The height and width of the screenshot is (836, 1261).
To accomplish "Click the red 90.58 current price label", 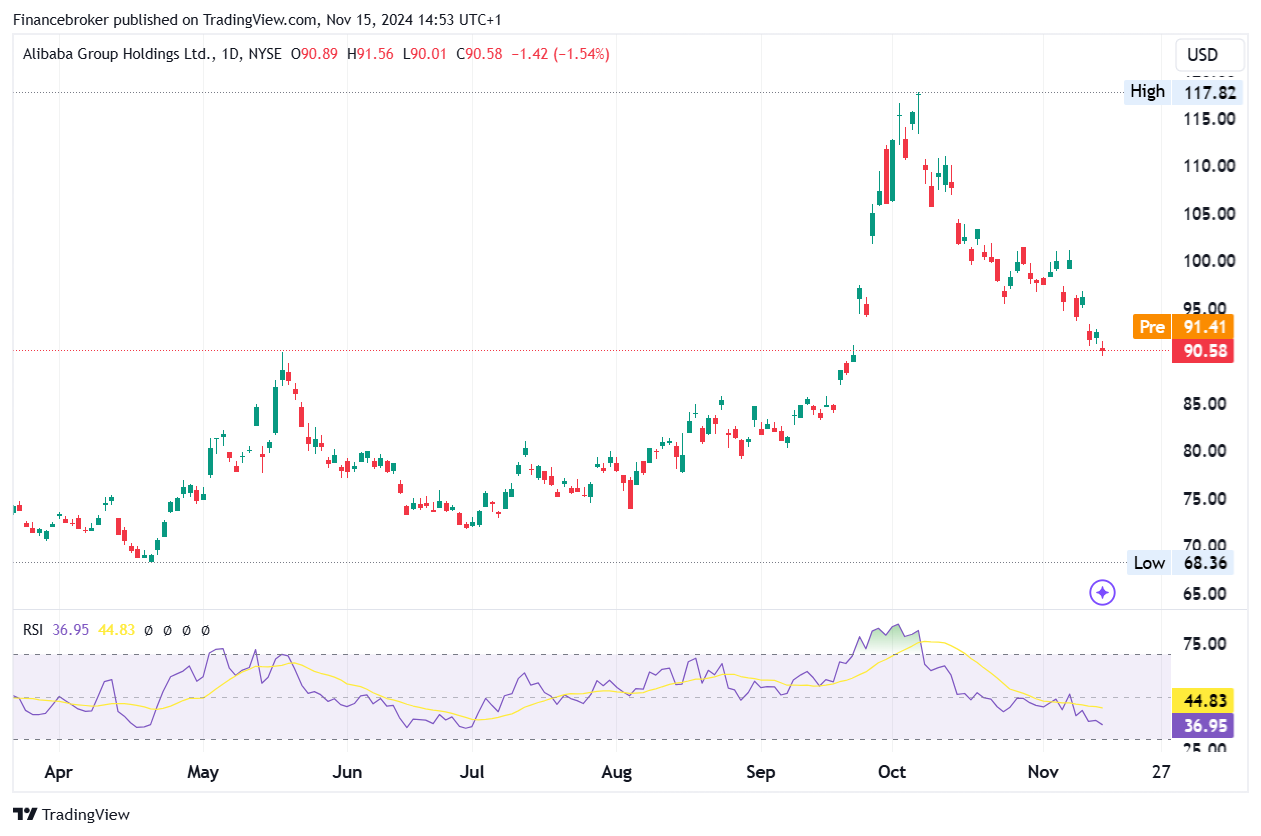I will (x=1203, y=351).
